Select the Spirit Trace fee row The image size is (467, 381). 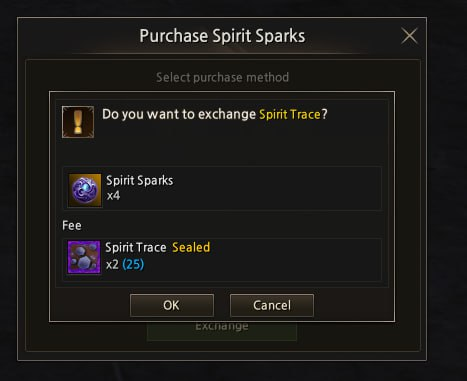222,259
